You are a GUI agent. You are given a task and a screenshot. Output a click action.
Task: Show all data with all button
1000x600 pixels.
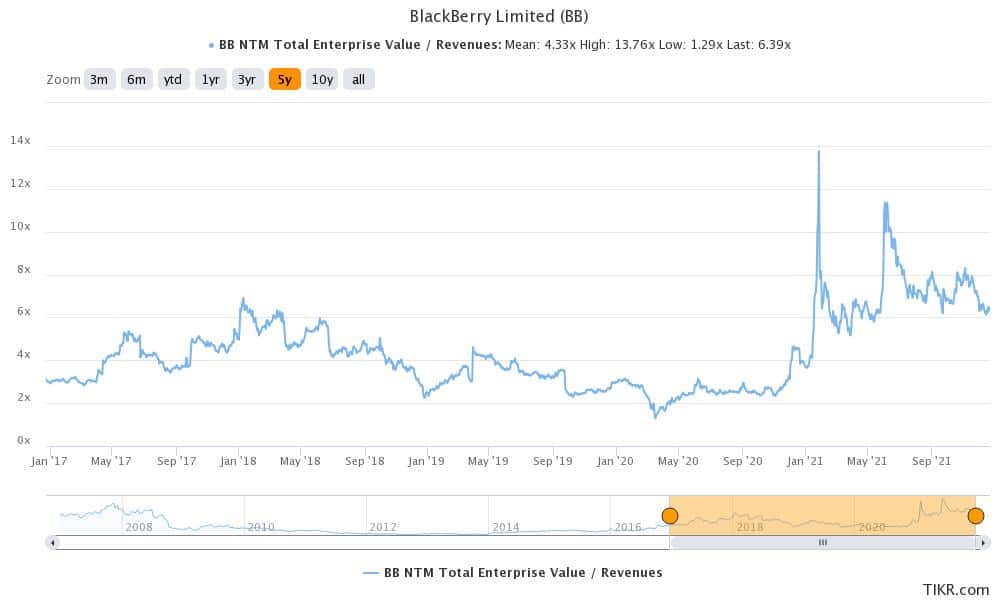358,80
